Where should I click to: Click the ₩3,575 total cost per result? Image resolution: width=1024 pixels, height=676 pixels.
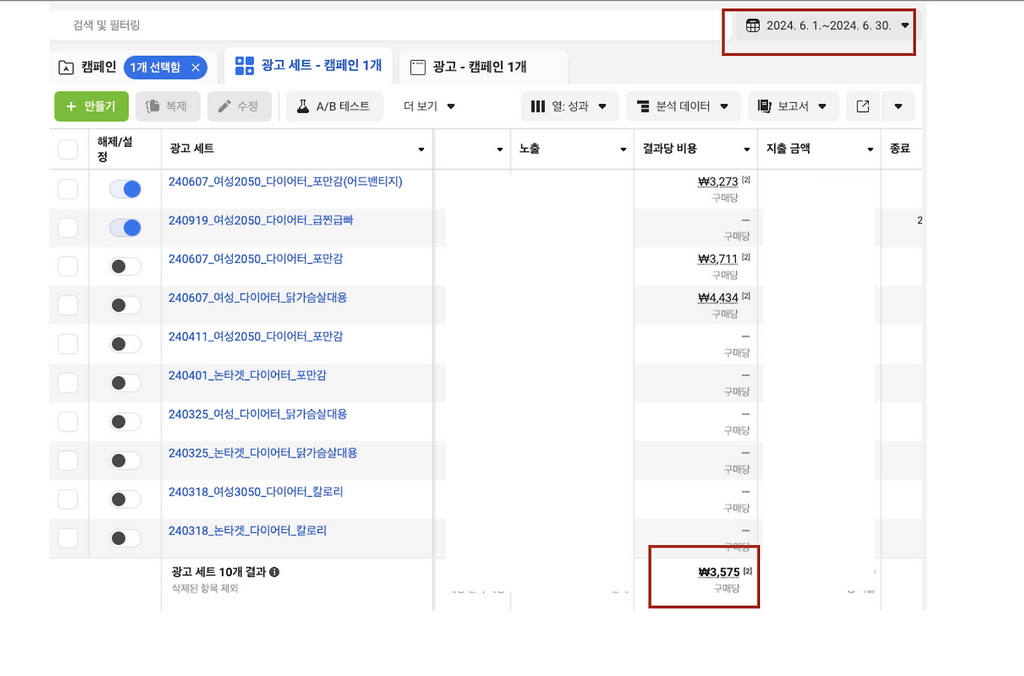click(x=719, y=572)
